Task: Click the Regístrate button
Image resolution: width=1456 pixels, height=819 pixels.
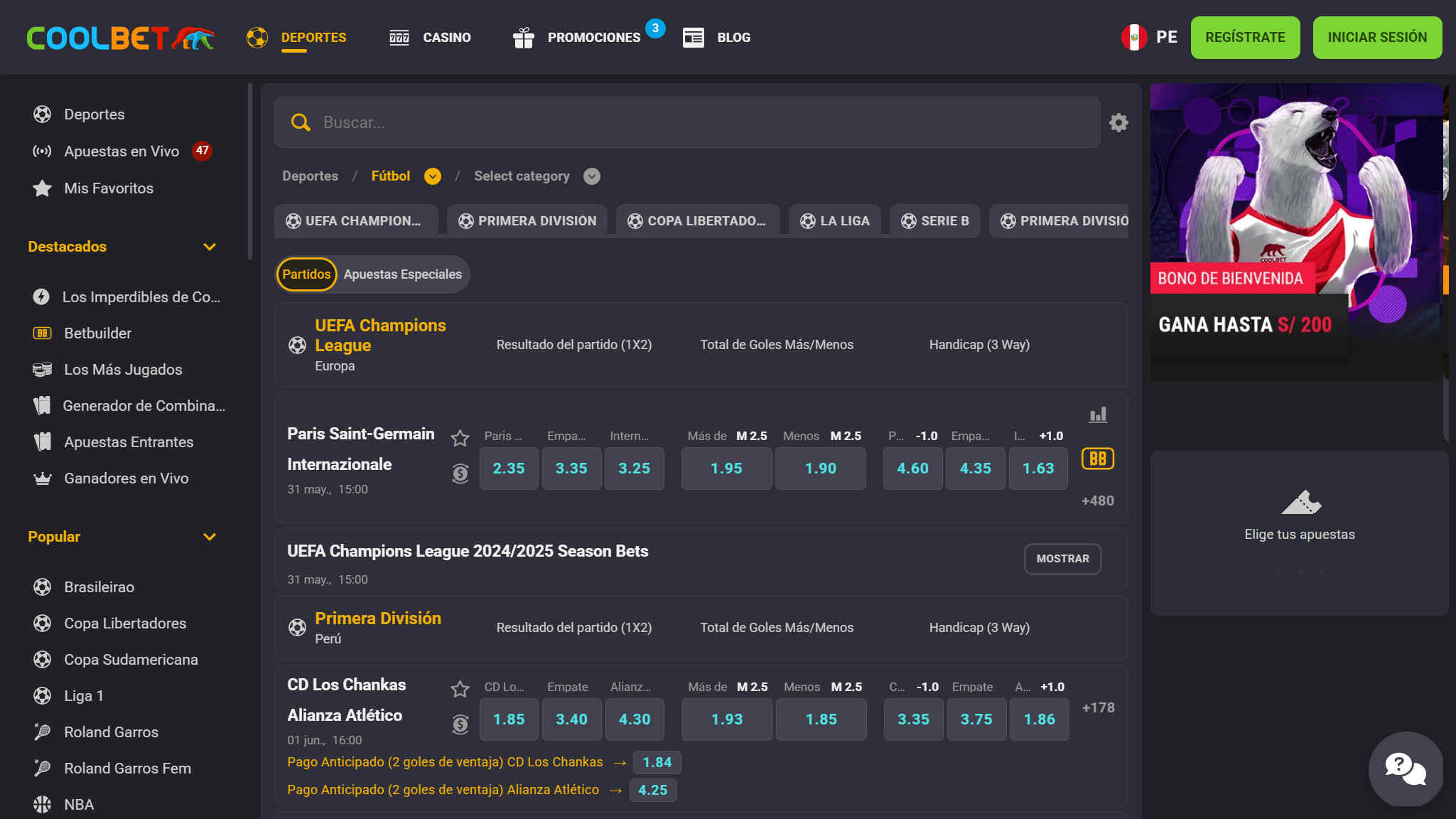Action: click(x=1245, y=38)
